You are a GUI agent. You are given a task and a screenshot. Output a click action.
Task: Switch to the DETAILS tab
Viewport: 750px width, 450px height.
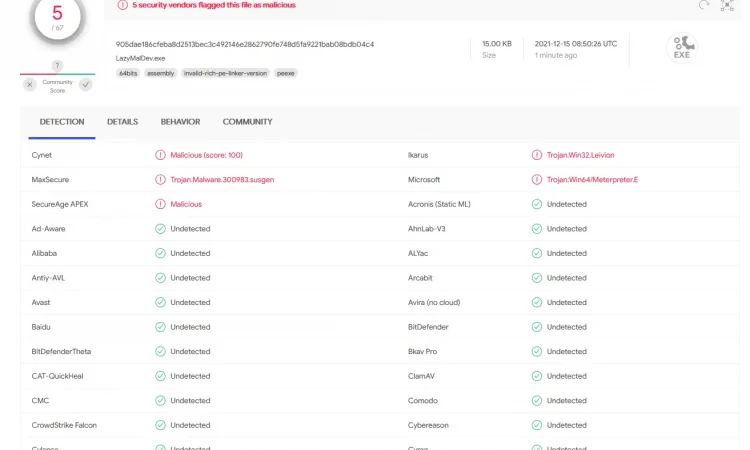click(122, 122)
